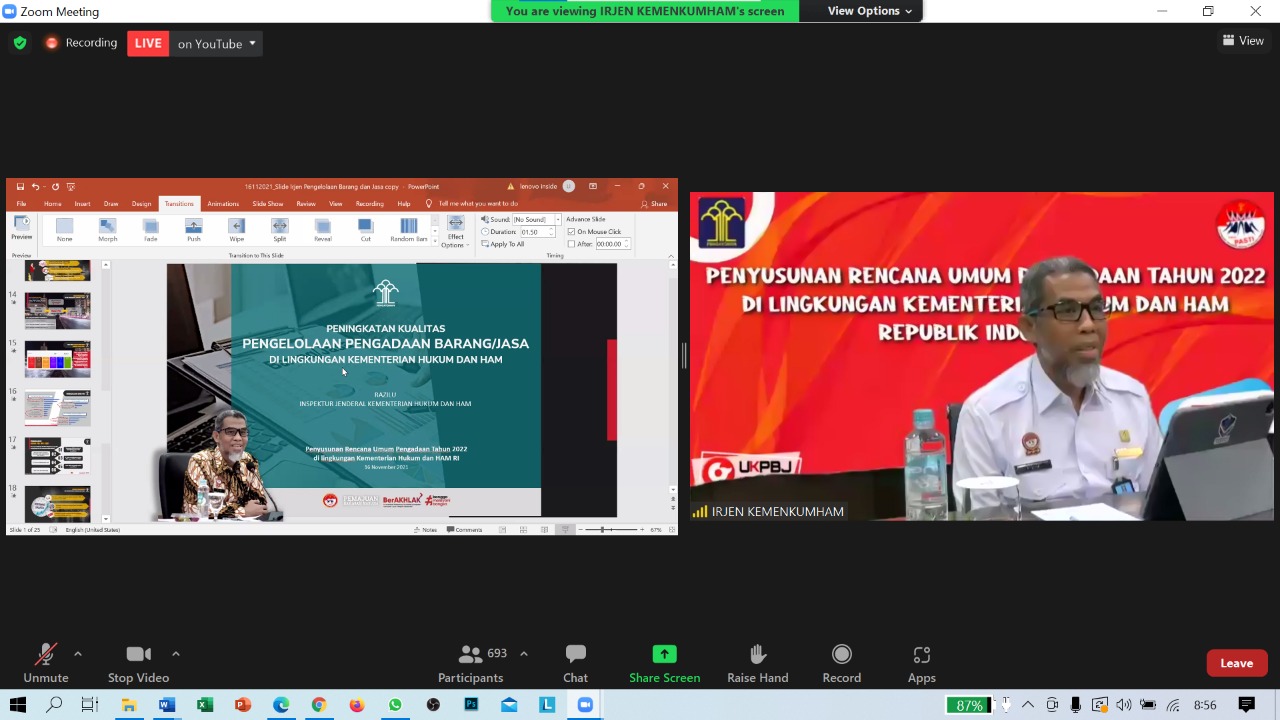This screenshot has height=720, width=1280.
Task: Open the Chat panel
Action: tap(575, 663)
